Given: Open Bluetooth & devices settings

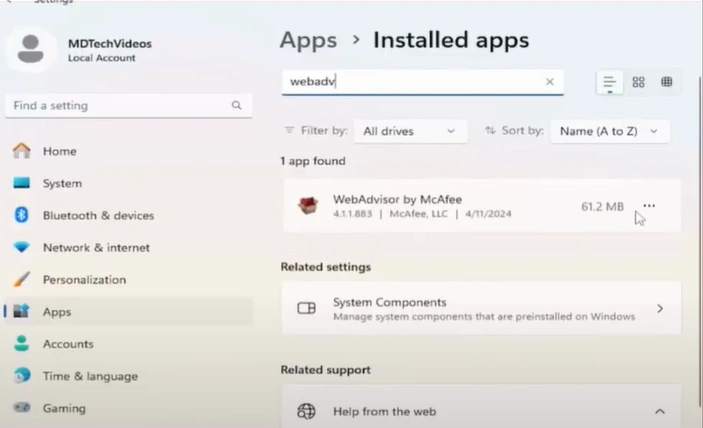Looking at the screenshot, I should pyautogui.click(x=128, y=215).
